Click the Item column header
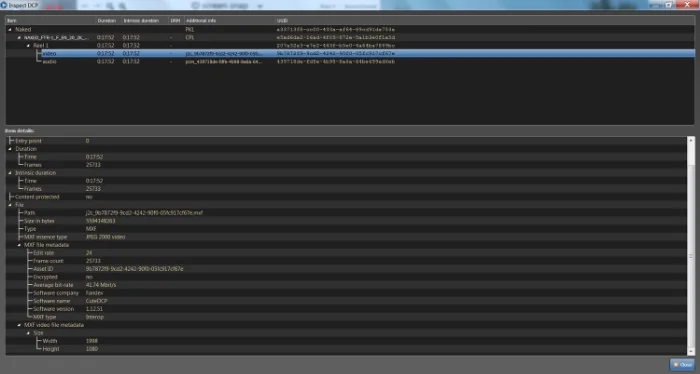The width and height of the screenshot is (700, 374). pos(50,21)
